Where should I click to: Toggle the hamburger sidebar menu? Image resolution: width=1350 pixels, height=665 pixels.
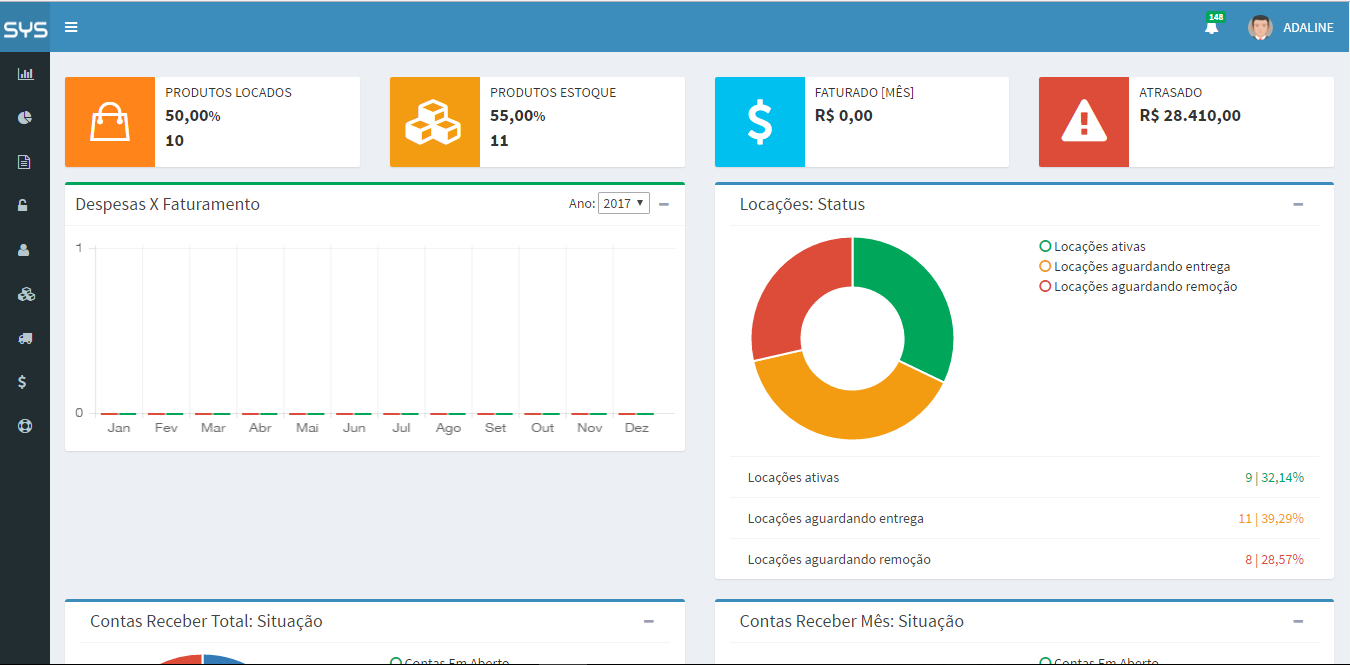coord(71,27)
